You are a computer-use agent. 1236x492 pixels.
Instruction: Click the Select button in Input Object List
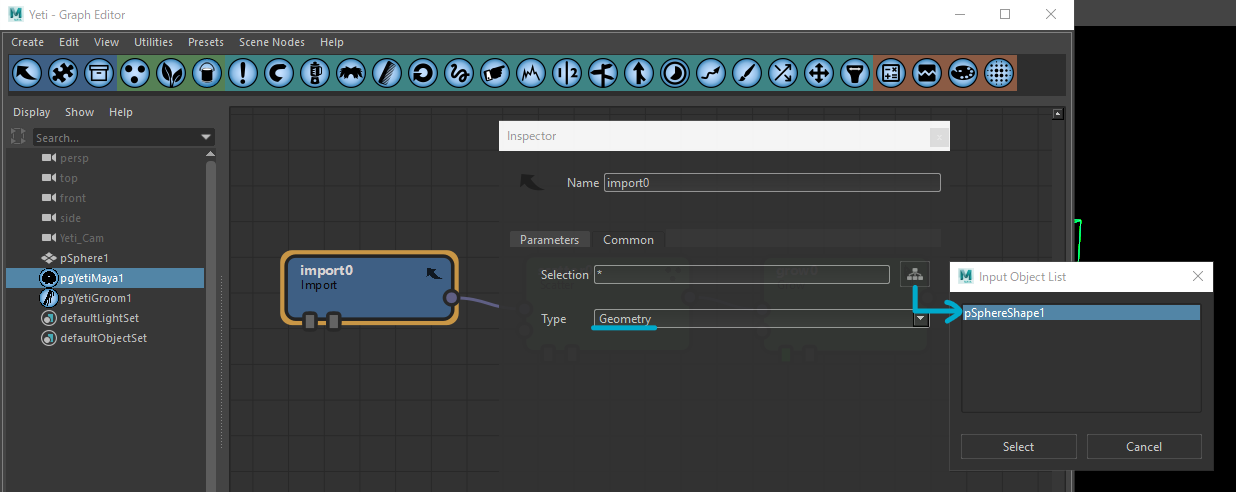point(1018,447)
